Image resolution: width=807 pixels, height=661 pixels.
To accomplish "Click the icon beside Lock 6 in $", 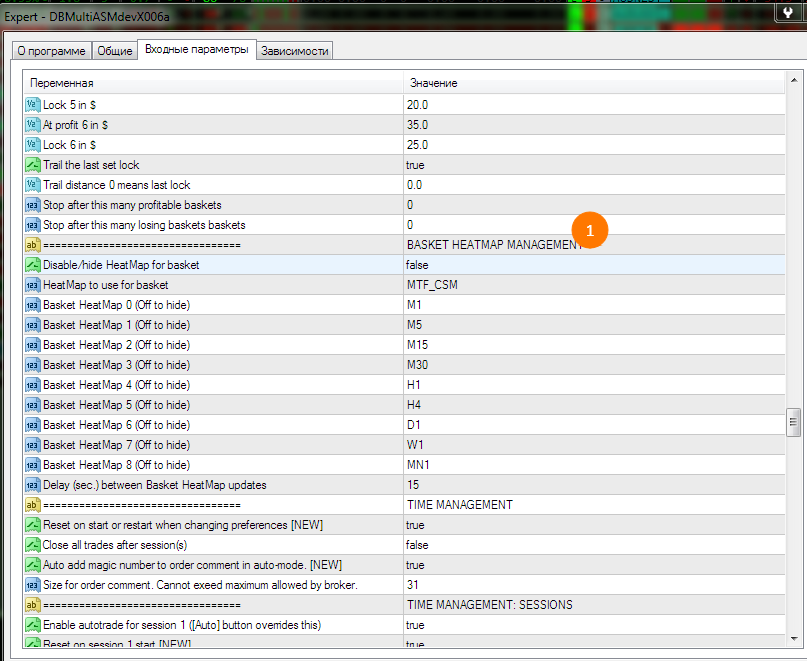I will 32,145.
